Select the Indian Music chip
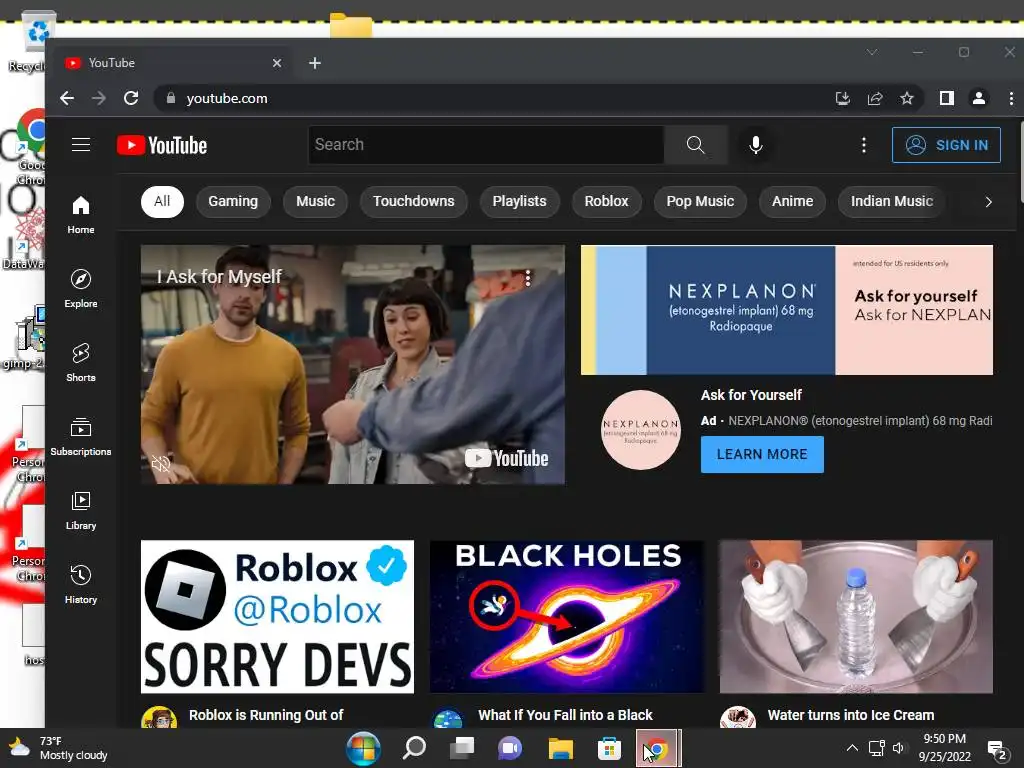This screenshot has height=768, width=1024. [x=891, y=201]
